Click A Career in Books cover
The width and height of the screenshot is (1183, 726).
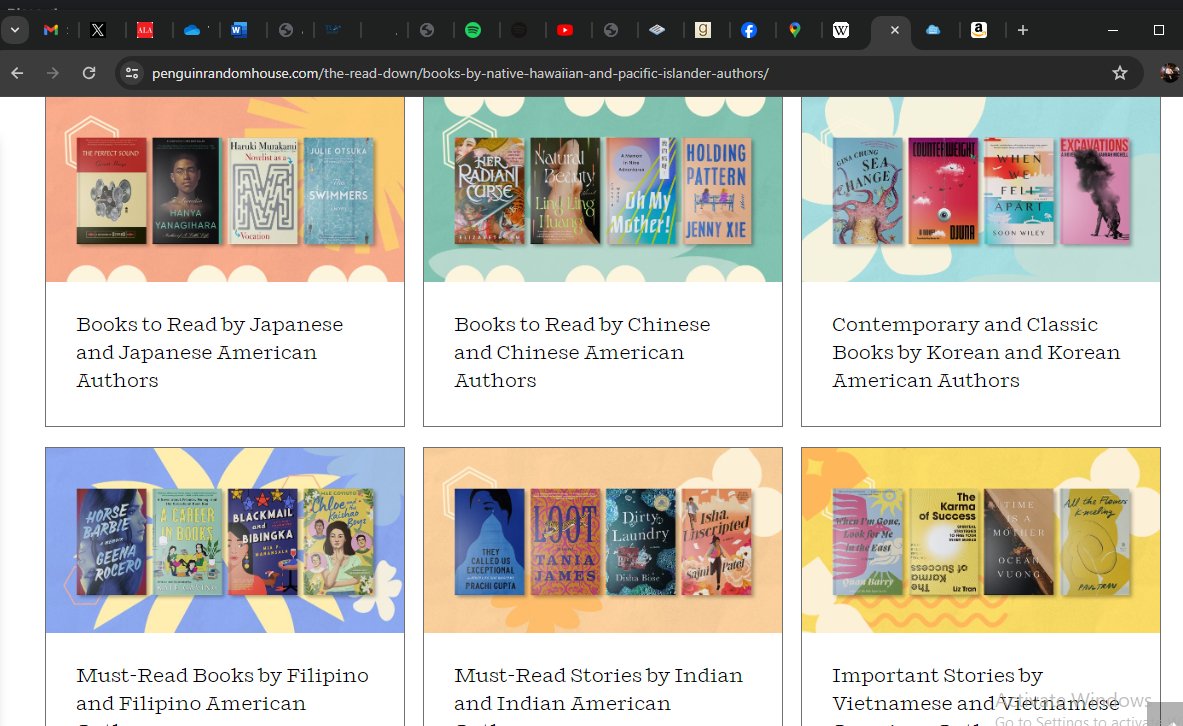(187, 541)
